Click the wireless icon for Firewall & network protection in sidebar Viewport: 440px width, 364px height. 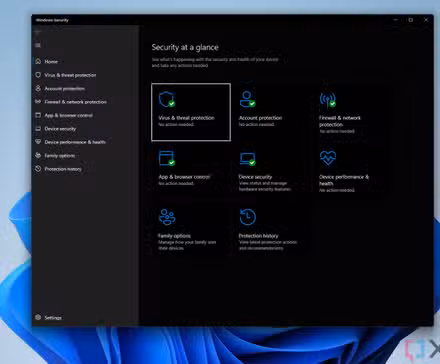[38, 102]
